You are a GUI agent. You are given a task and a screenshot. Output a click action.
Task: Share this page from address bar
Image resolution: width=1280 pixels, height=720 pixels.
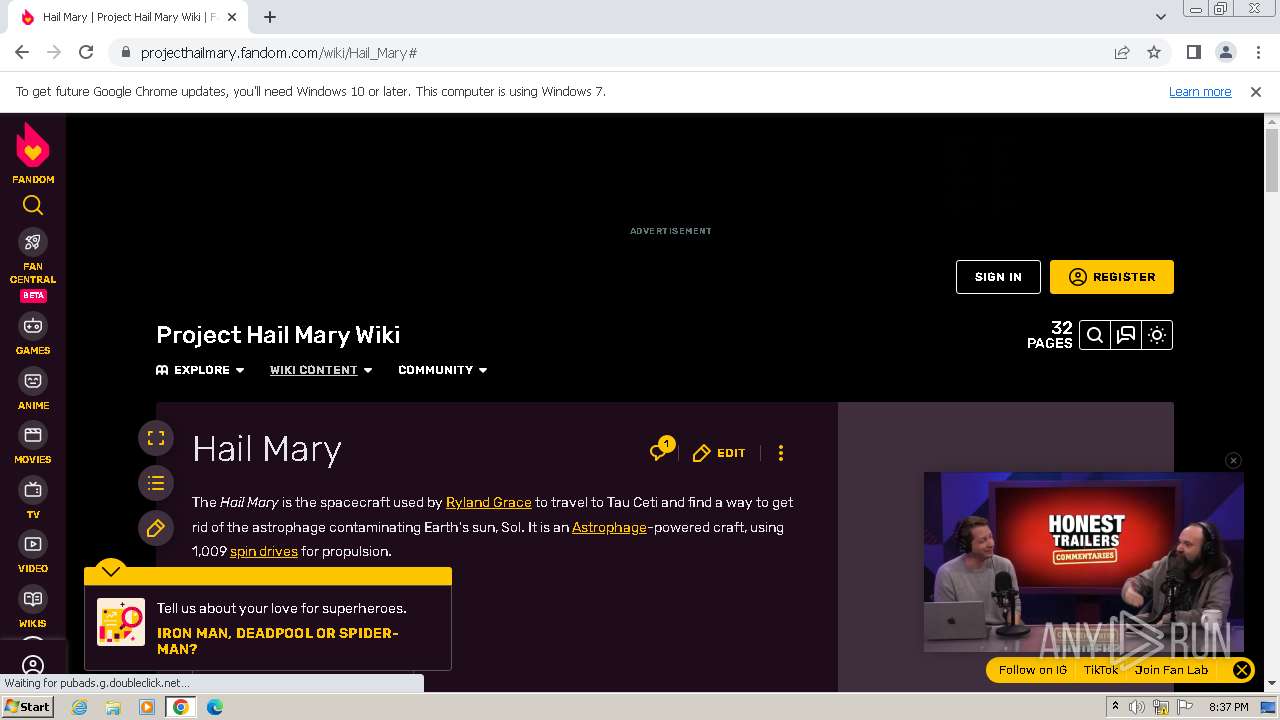tap(1122, 52)
